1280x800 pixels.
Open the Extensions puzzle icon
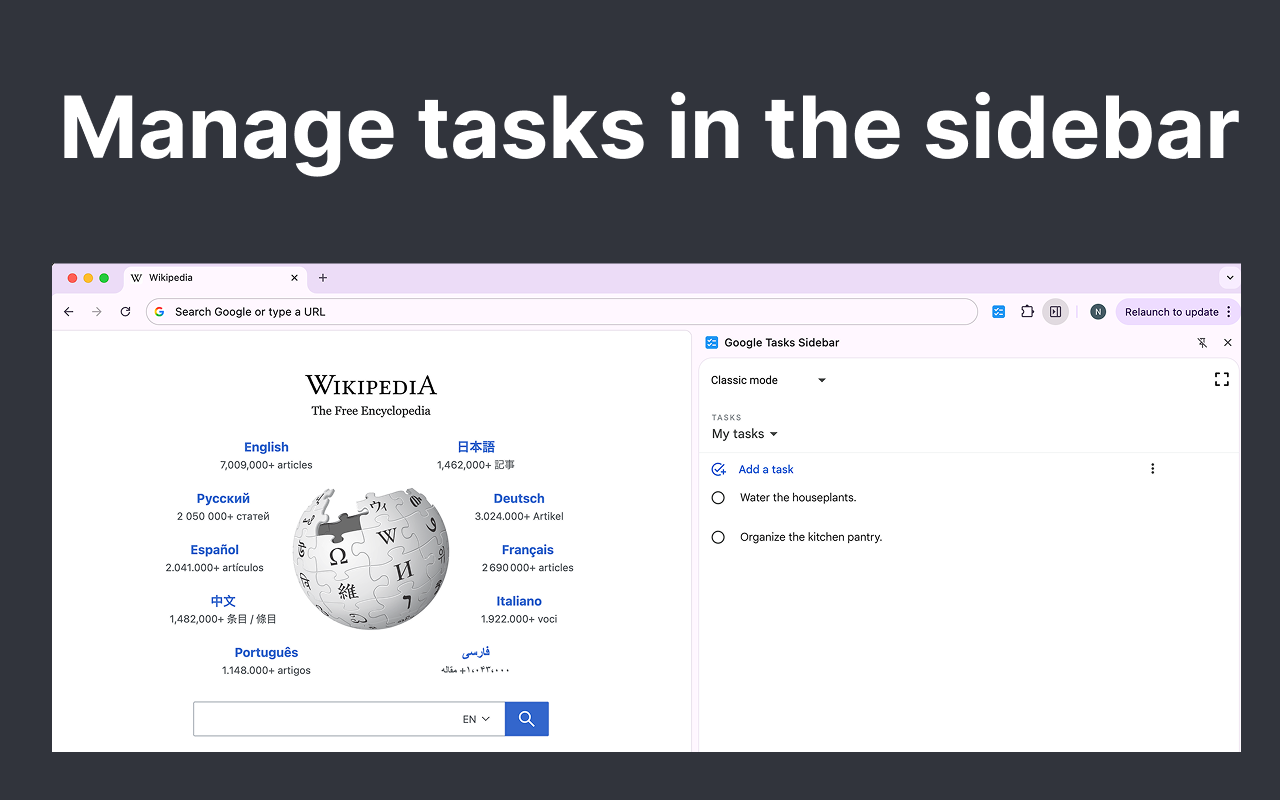pyautogui.click(x=1027, y=312)
